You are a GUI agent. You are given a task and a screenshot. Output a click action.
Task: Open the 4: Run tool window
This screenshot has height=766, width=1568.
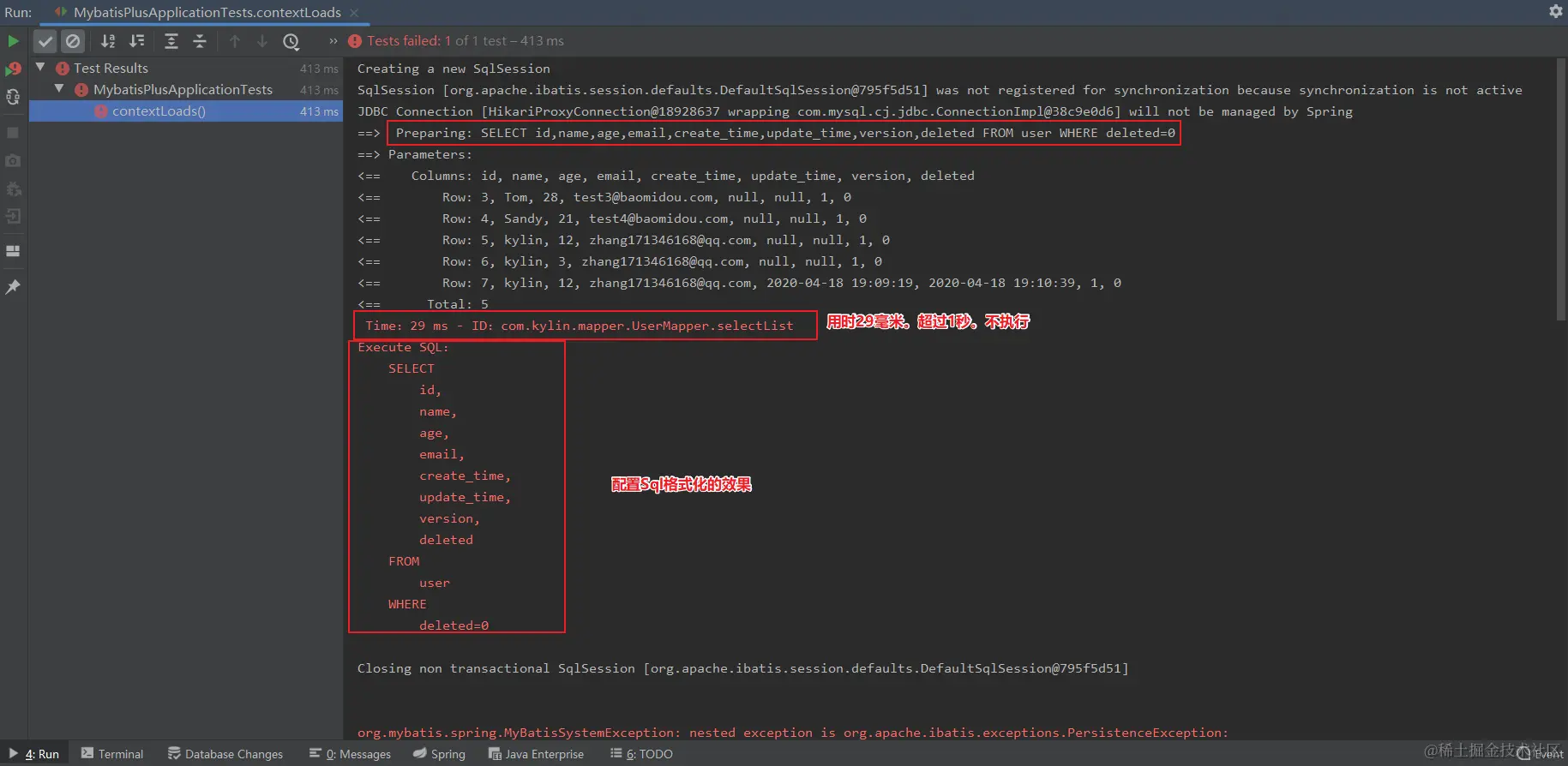click(34, 754)
